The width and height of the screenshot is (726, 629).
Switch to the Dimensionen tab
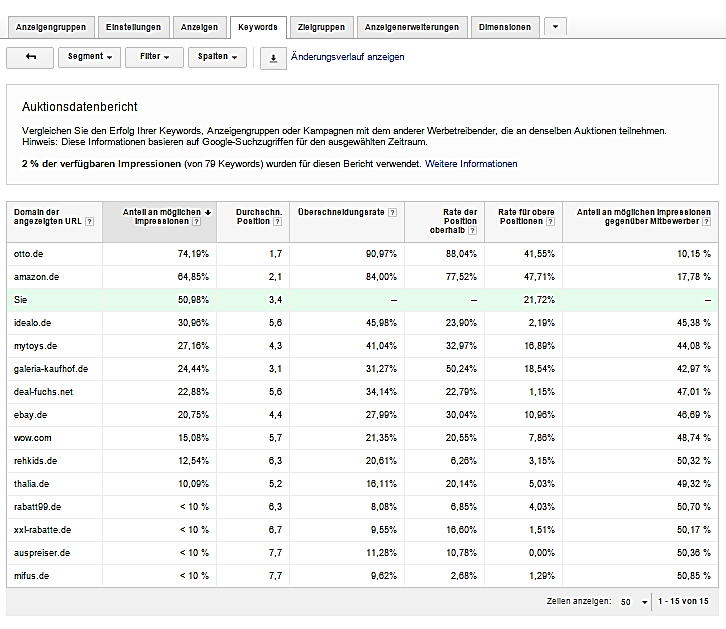pyautogui.click(x=505, y=27)
